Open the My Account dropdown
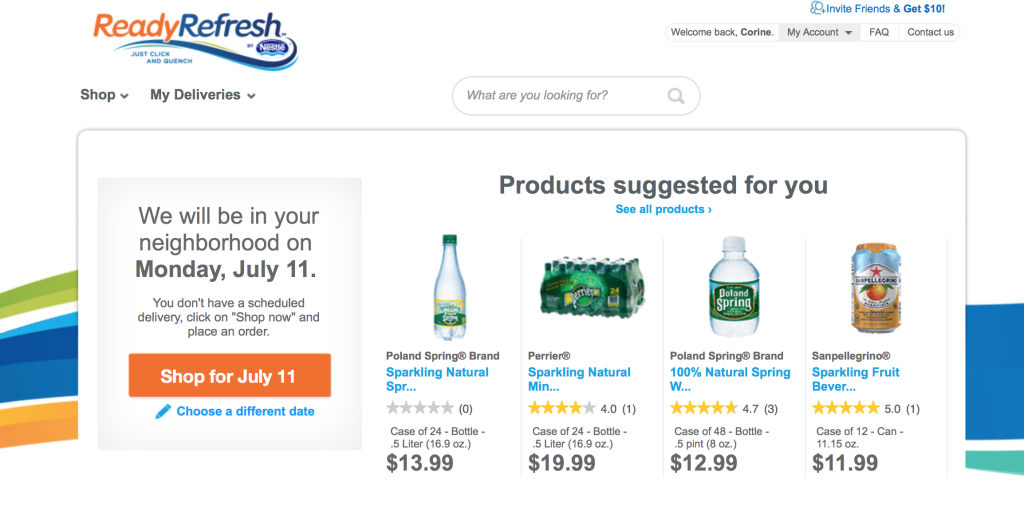Image resolution: width=1024 pixels, height=507 pixels. [820, 32]
